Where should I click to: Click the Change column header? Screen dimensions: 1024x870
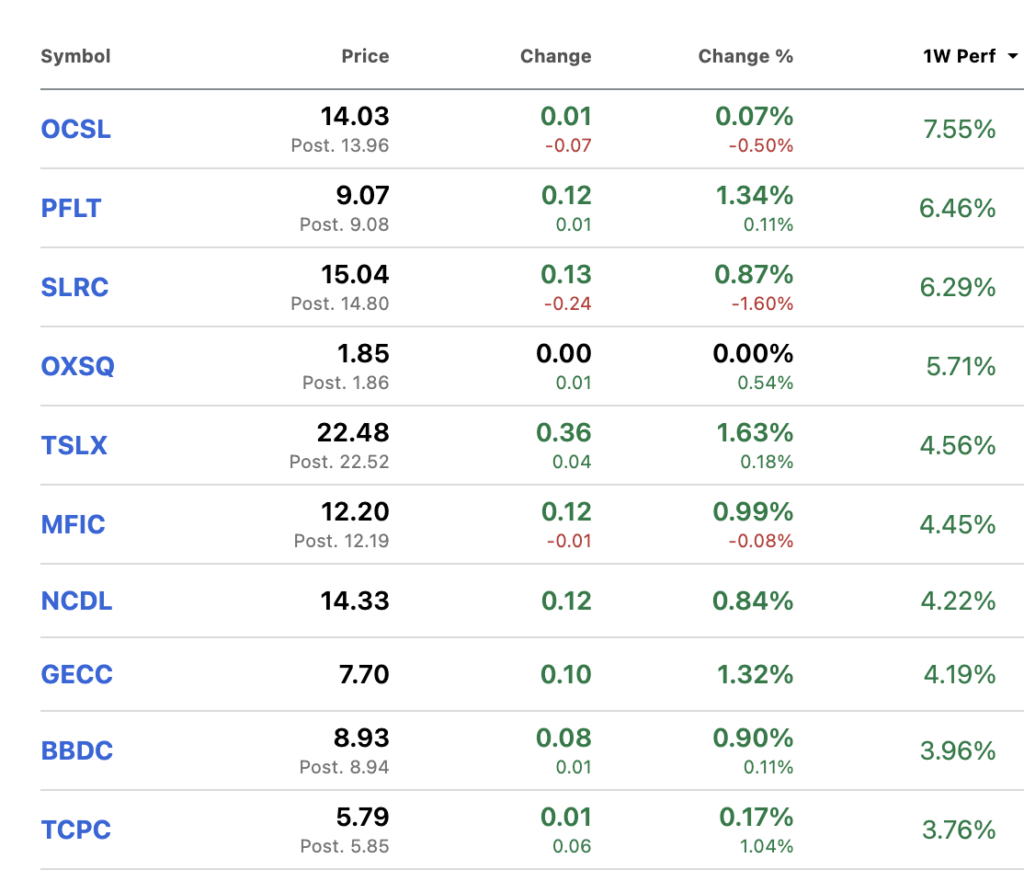pyautogui.click(x=555, y=57)
